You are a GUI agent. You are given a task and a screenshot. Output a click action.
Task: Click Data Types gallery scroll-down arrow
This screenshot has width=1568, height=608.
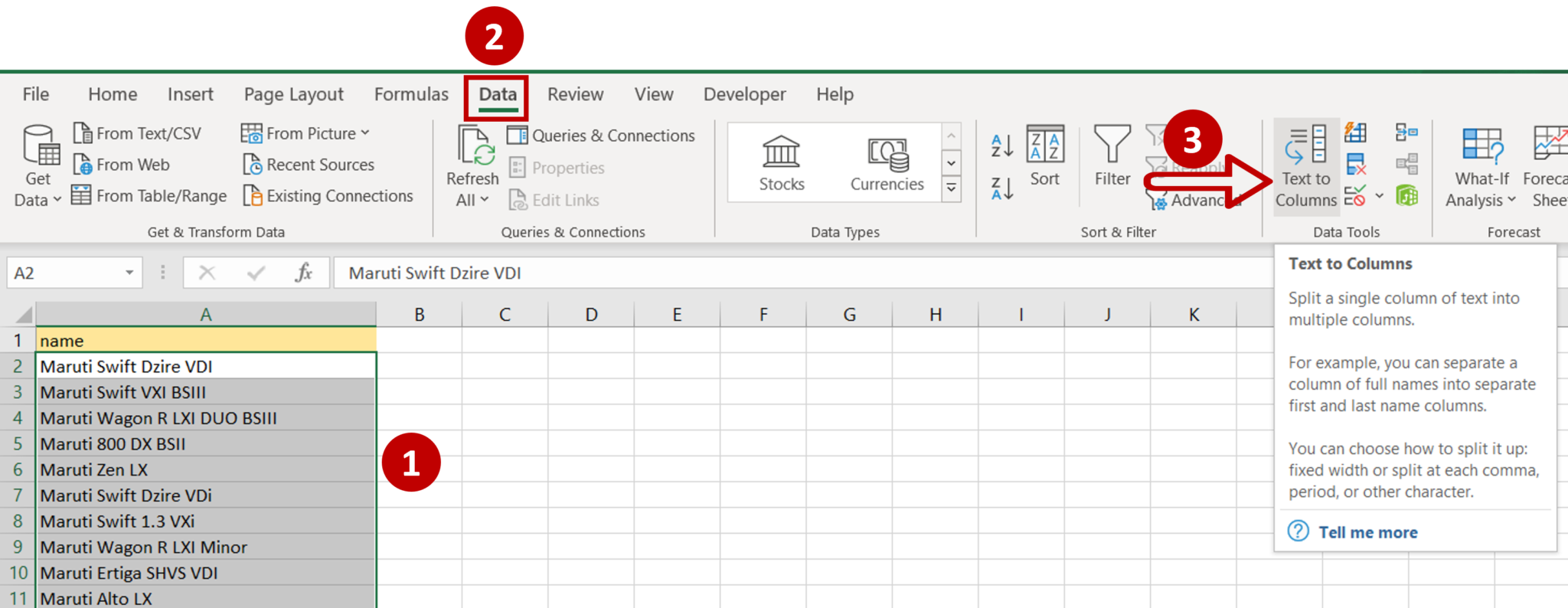951,163
